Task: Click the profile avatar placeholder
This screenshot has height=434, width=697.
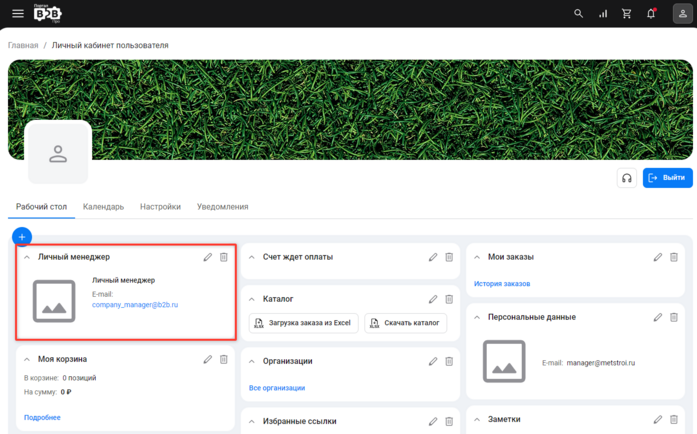Action: coord(58,153)
